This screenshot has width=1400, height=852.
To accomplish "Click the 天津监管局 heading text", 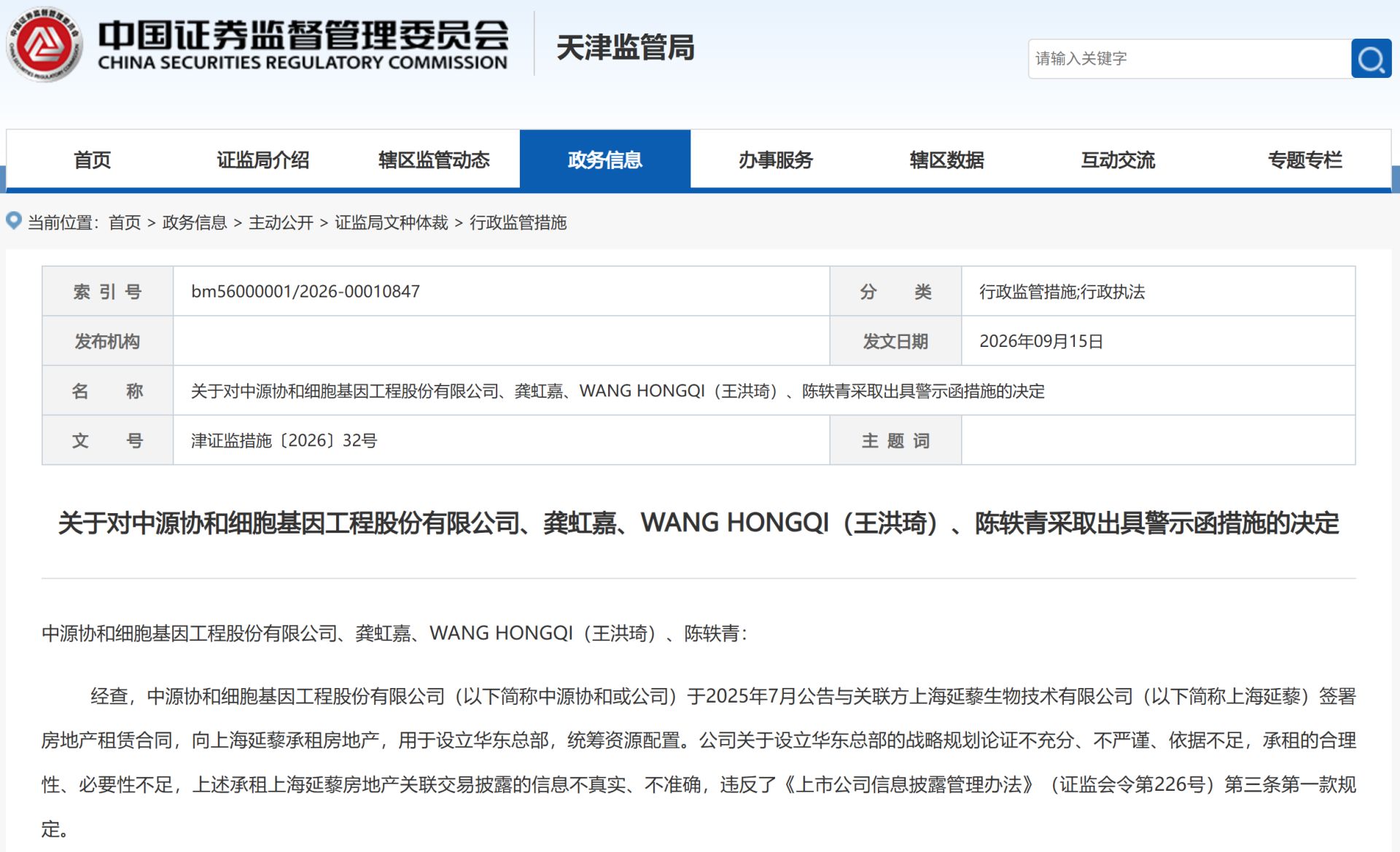I will click(625, 48).
